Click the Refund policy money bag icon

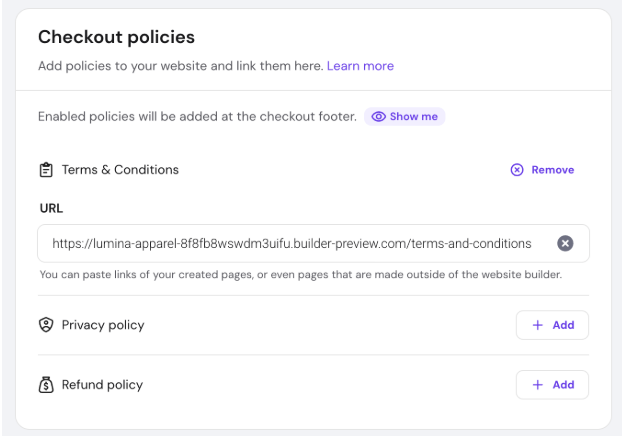pos(46,385)
